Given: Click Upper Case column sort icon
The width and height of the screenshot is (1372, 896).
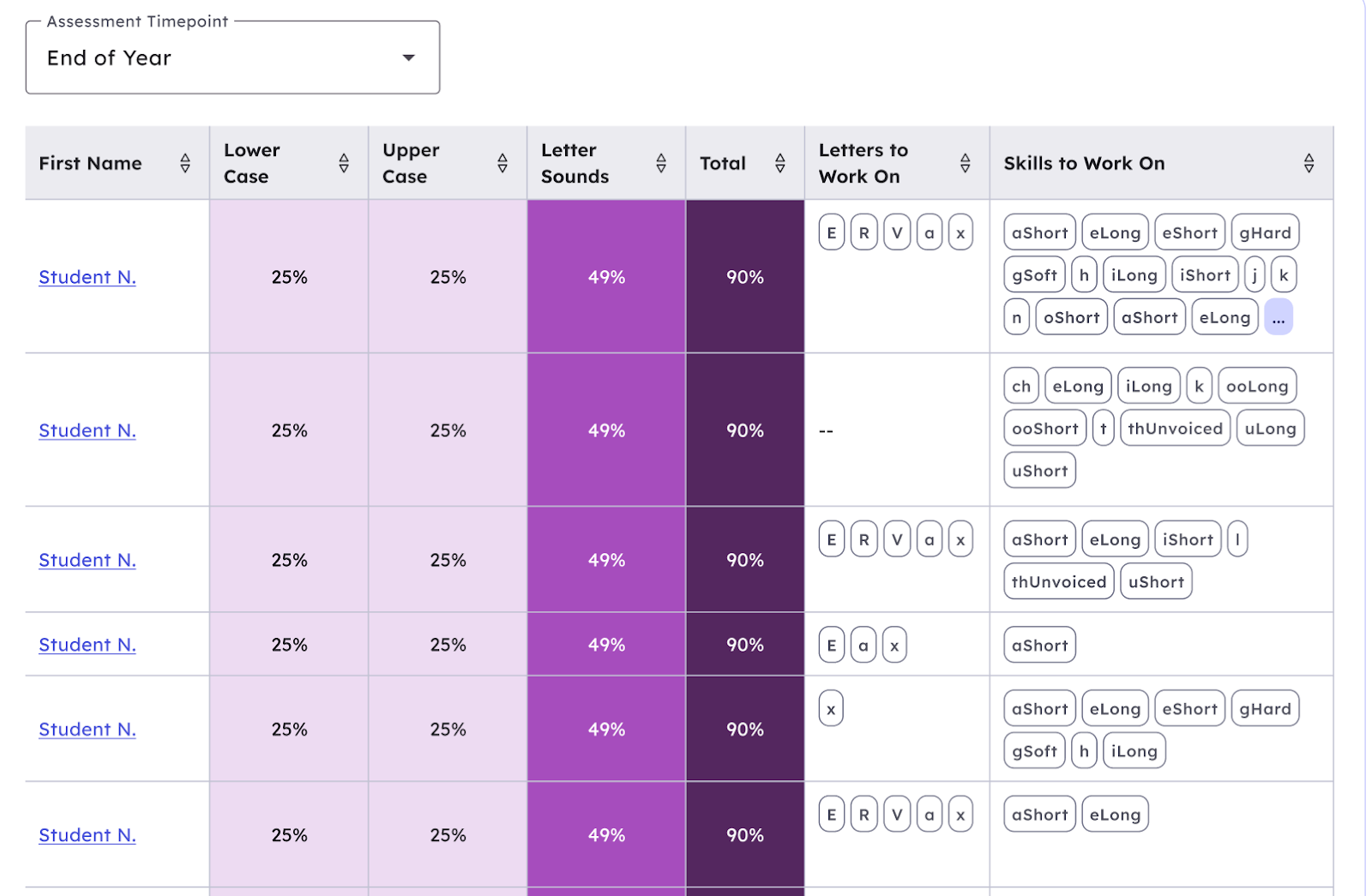Looking at the screenshot, I should (x=502, y=163).
